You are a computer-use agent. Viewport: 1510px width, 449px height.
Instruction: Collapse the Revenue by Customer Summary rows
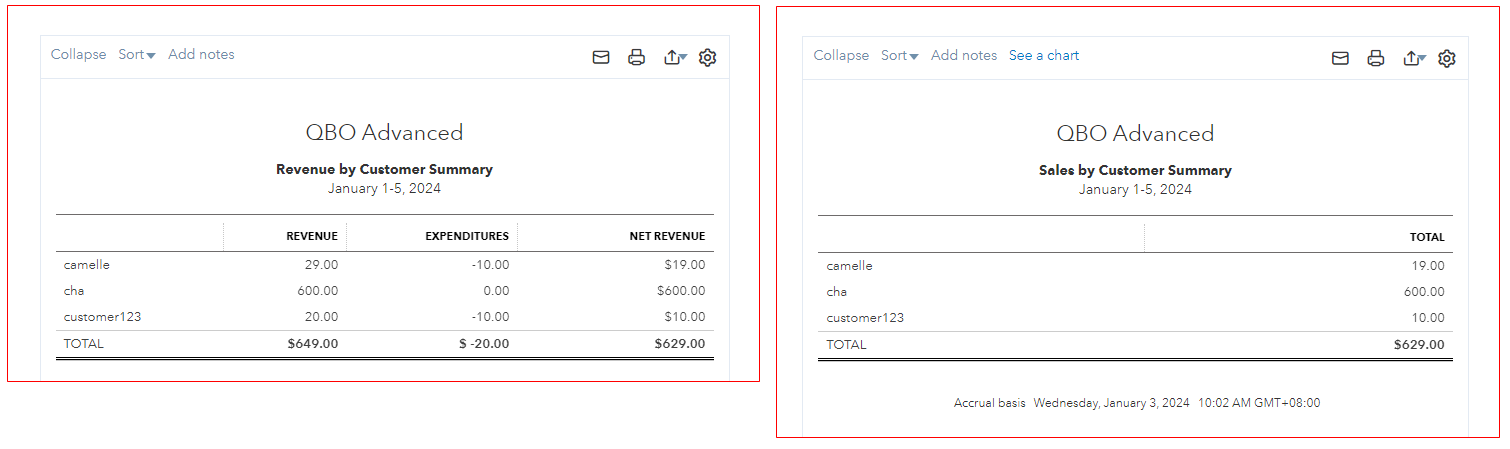(x=78, y=55)
